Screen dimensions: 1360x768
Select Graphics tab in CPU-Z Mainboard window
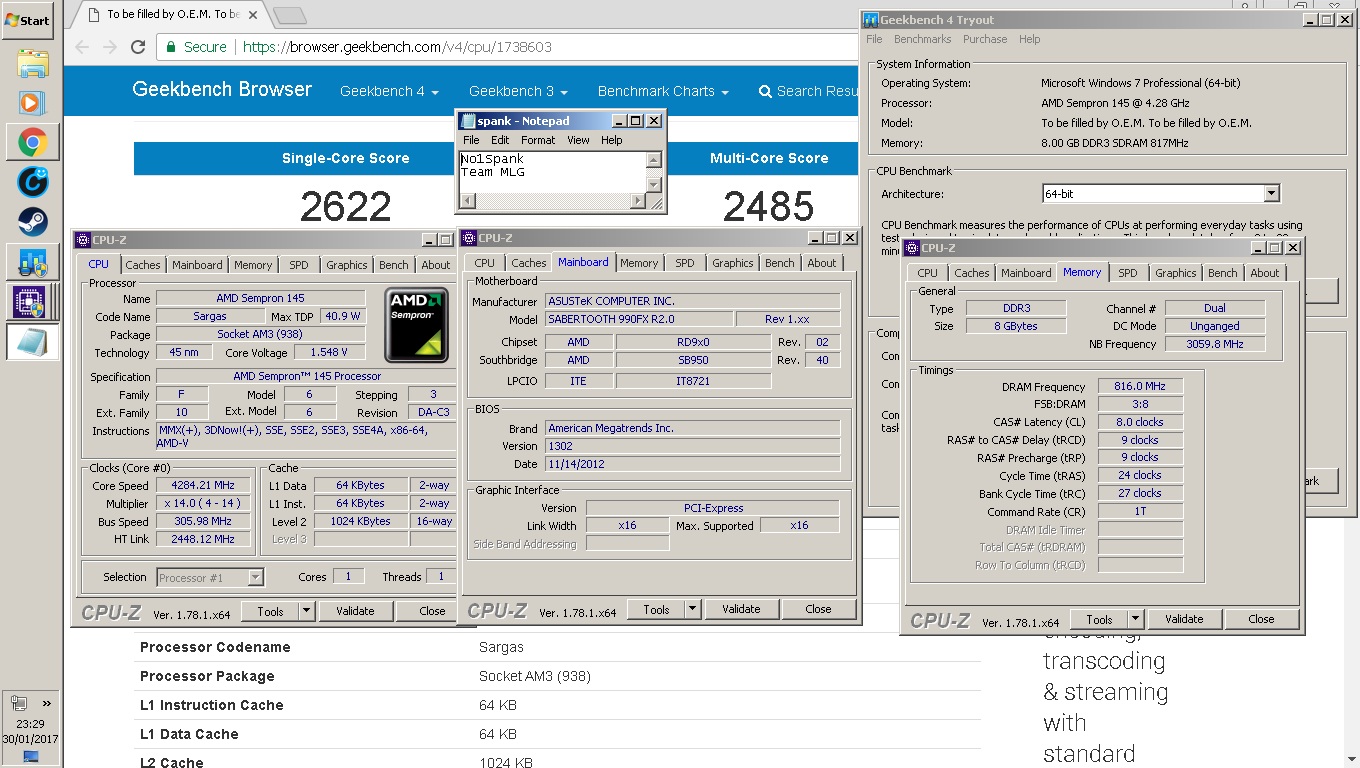coord(733,263)
